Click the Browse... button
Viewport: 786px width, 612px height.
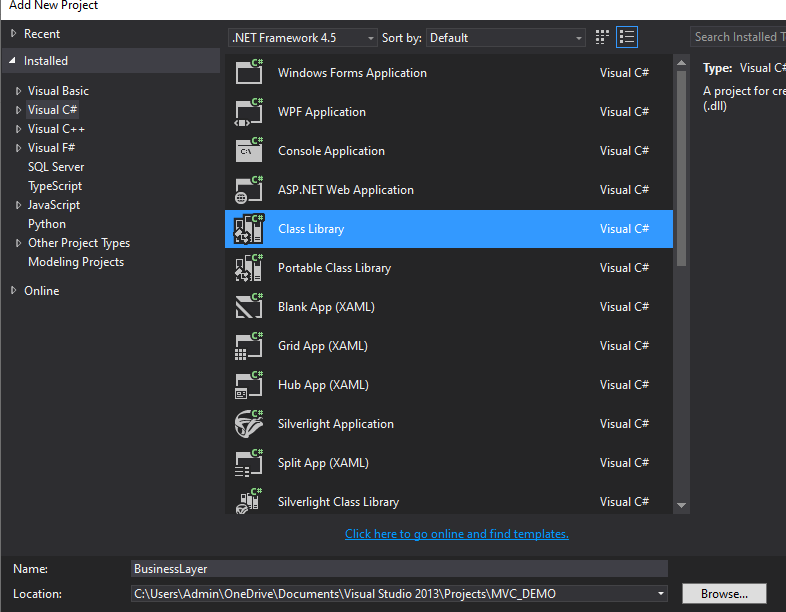click(724, 594)
